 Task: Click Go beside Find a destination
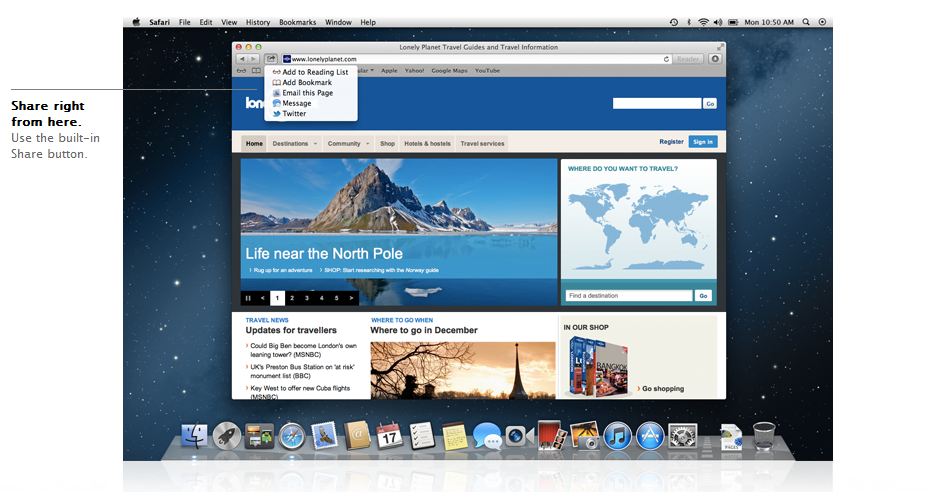703,295
